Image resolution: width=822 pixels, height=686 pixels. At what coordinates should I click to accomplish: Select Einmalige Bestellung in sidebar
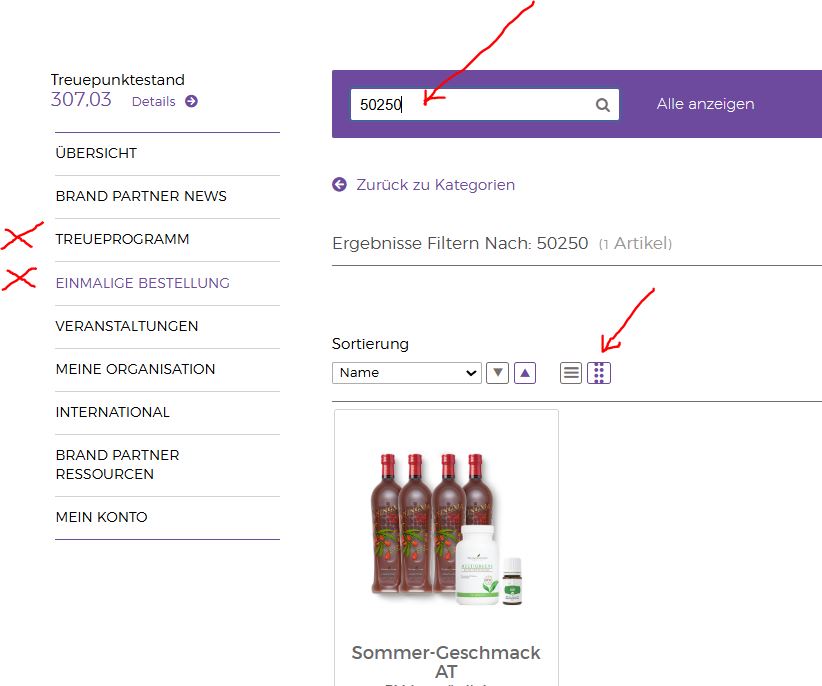pyautogui.click(x=142, y=283)
